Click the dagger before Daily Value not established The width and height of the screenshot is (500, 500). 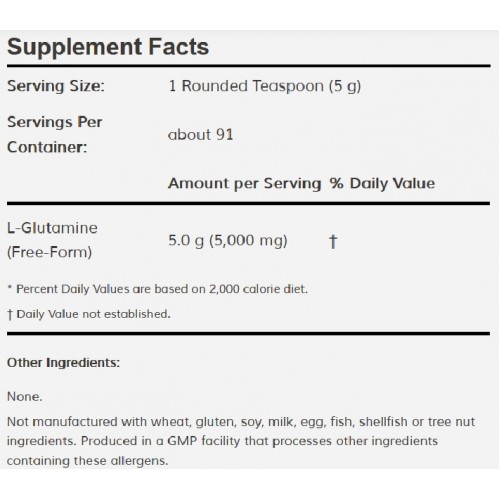[10, 314]
